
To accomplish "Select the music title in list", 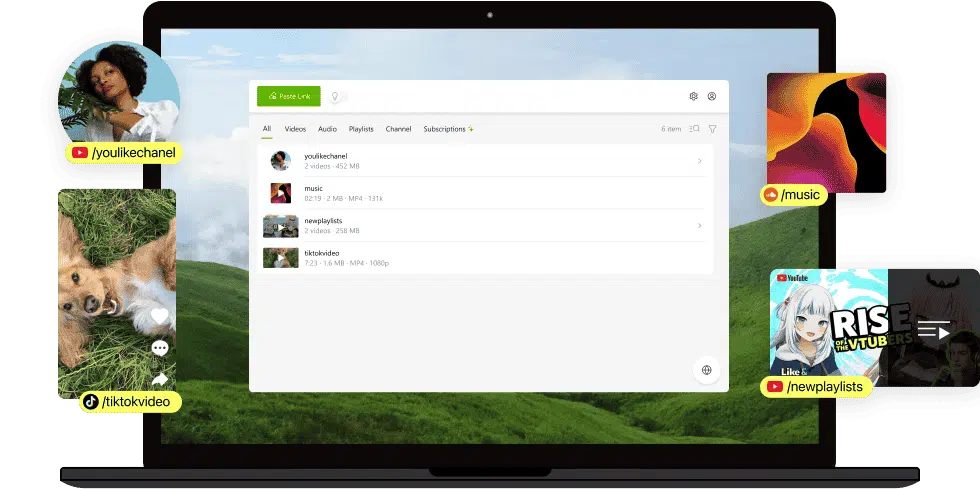I will pos(314,188).
